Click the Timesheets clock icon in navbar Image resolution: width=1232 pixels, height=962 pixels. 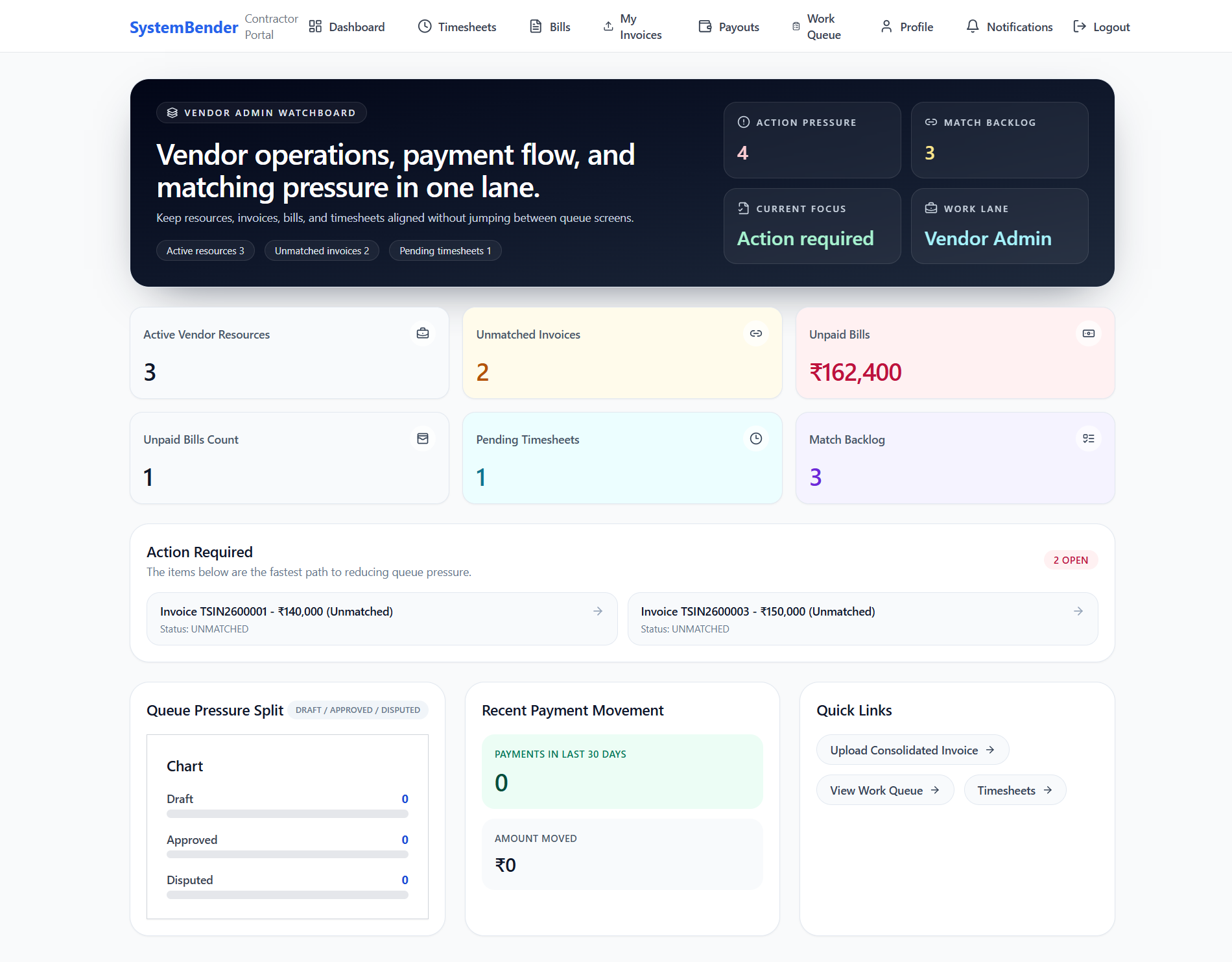425,27
